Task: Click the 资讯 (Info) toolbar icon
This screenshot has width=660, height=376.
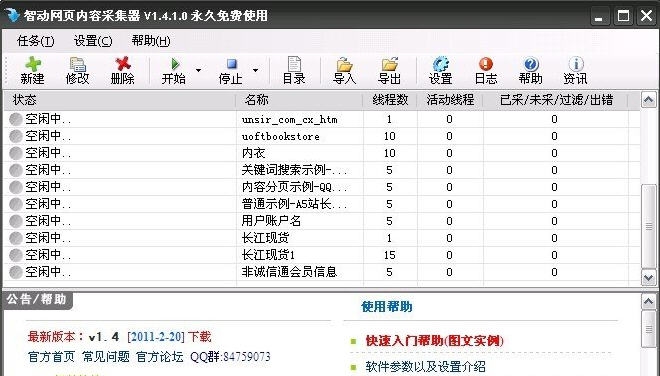Action: click(575, 64)
